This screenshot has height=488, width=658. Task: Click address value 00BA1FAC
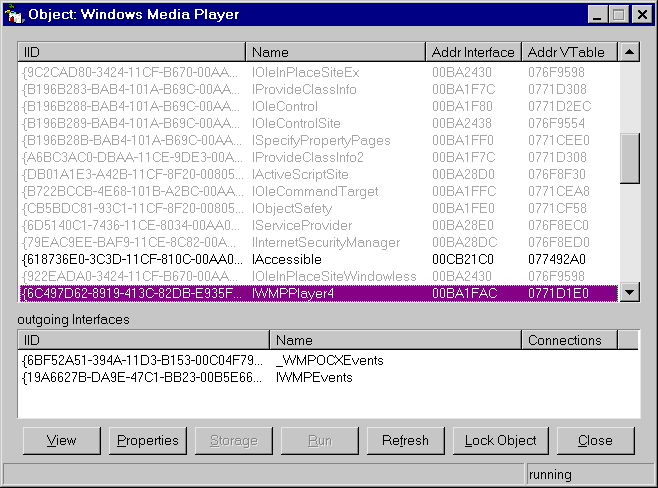click(x=465, y=293)
